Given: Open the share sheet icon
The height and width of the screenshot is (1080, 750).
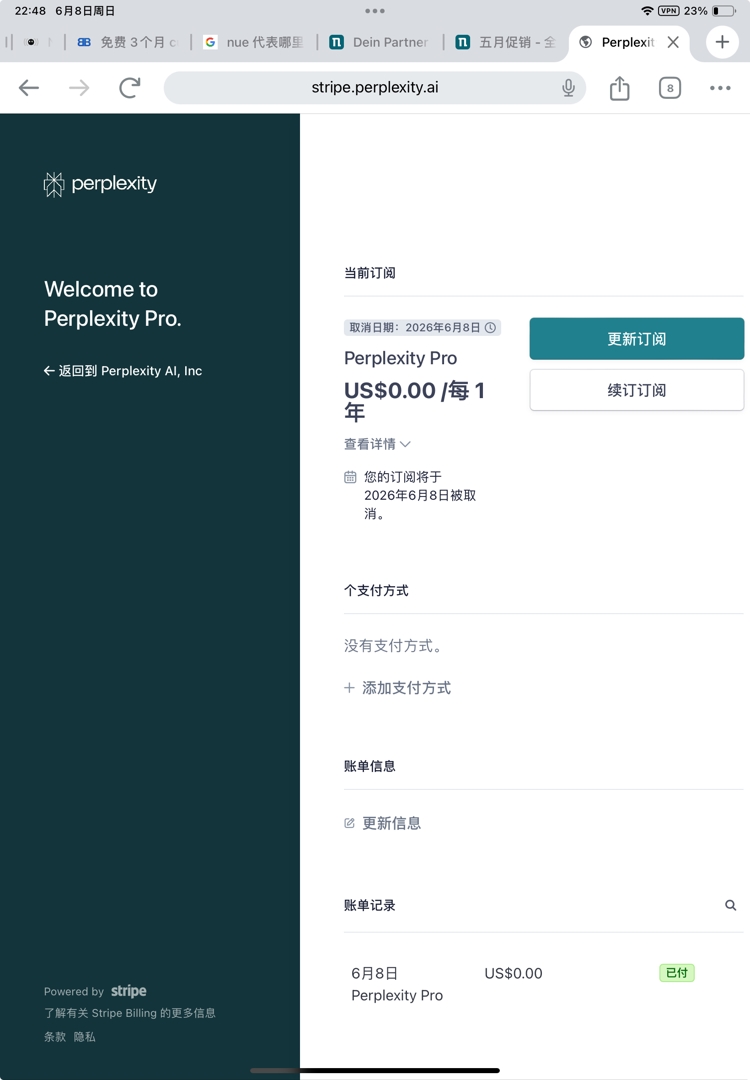Looking at the screenshot, I should pos(620,87).
